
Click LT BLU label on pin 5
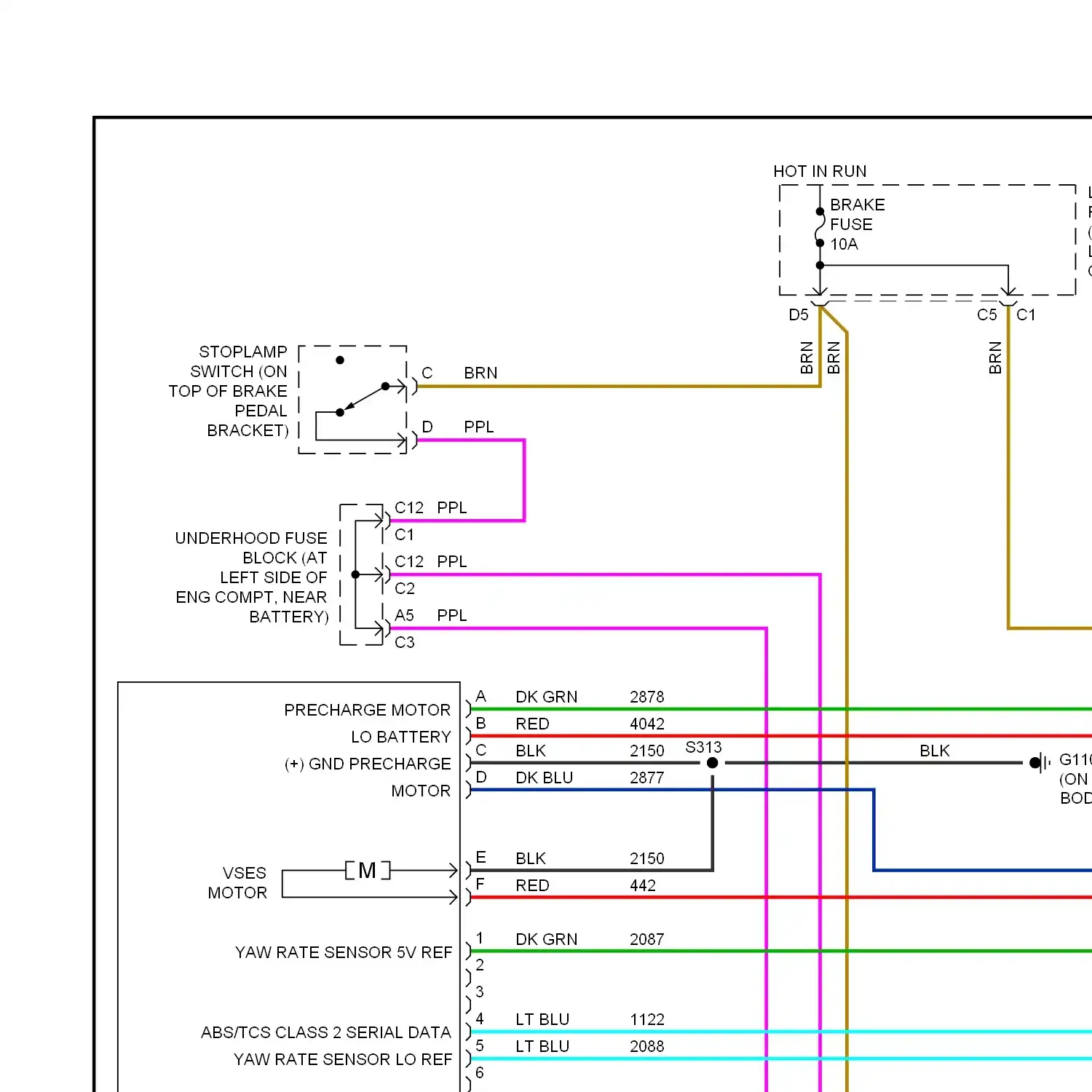coord(542,1046)
